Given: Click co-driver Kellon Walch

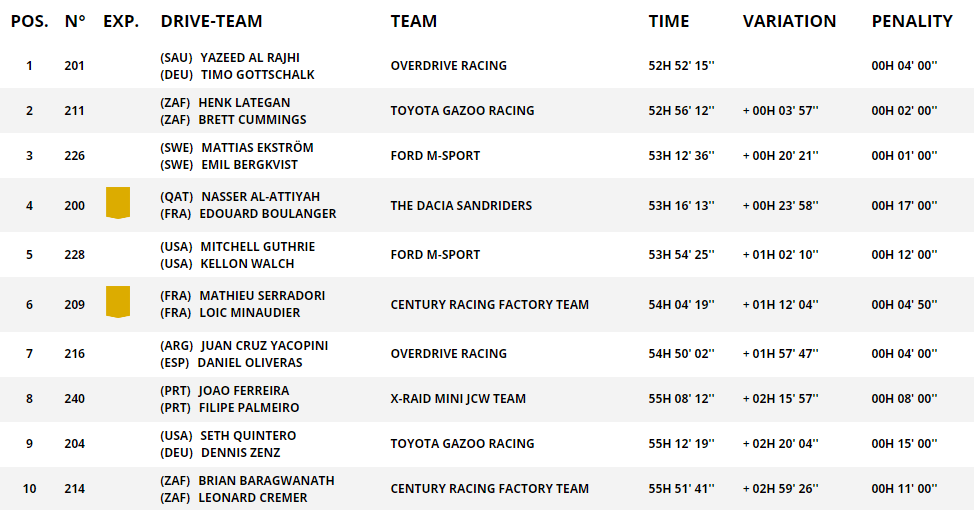Looking at the screenshot, I should [247, 264].
